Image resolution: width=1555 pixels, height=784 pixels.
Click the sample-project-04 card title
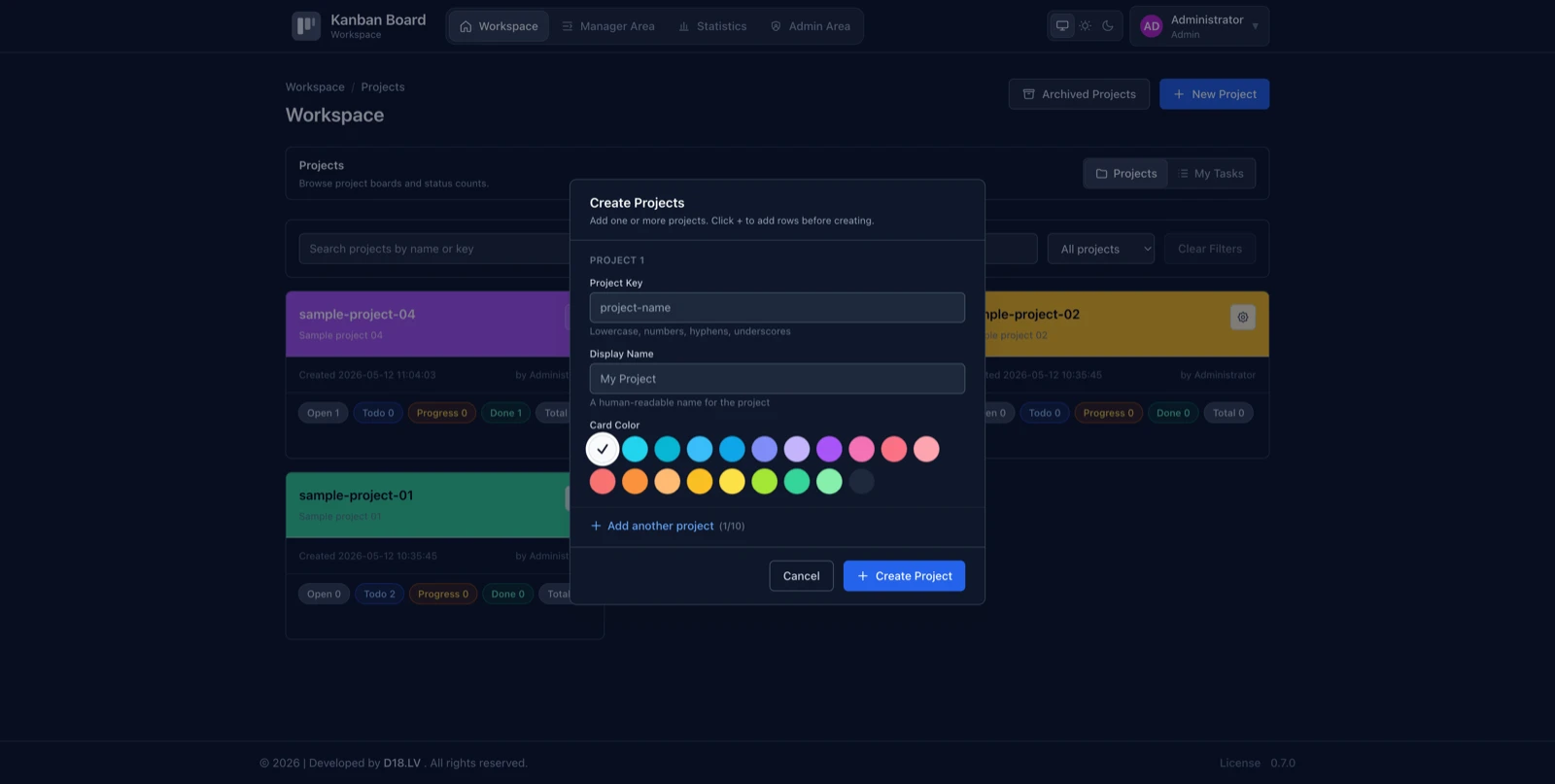click(357, 315)
